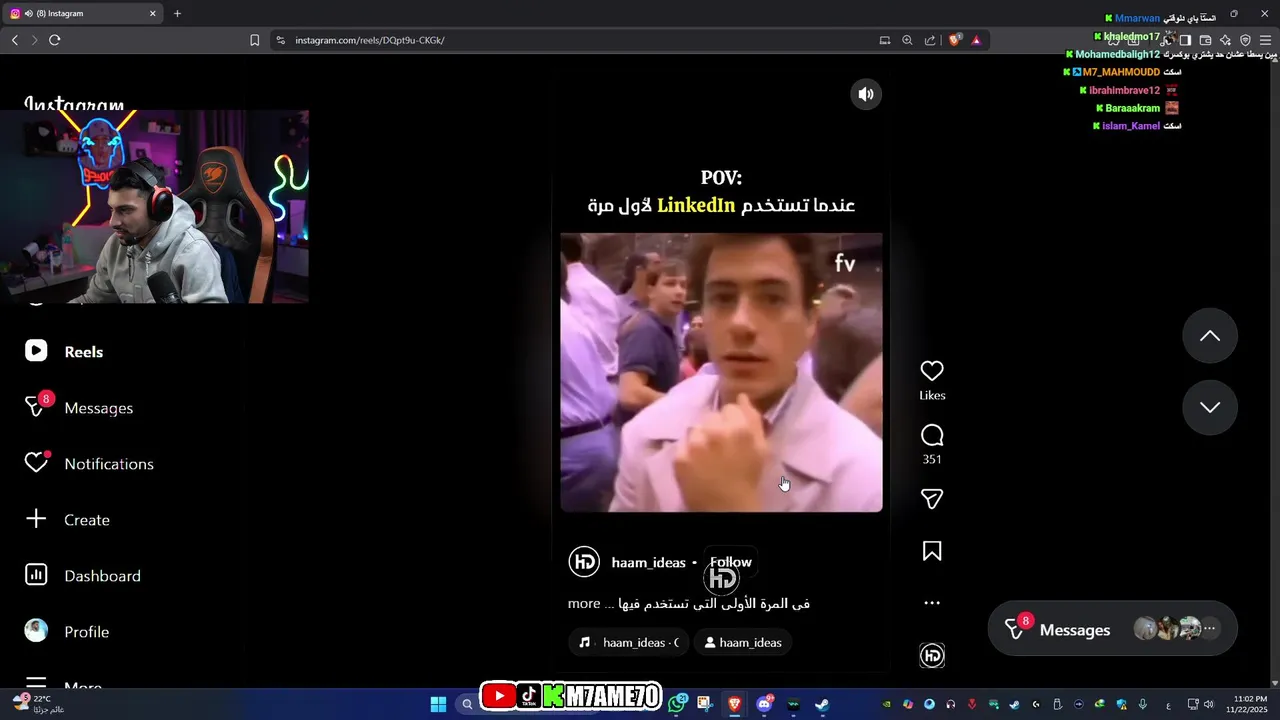
Task: Go to next reel with the down arrow
Action: [1210, 407]
